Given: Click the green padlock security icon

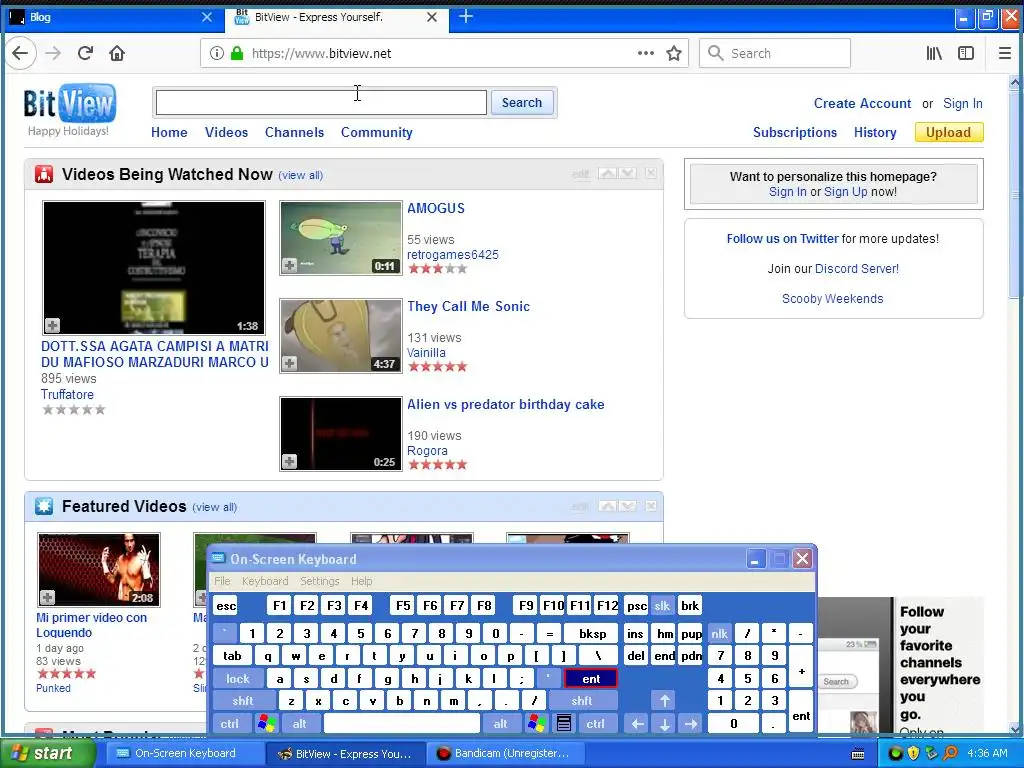Looking at the screenshot, I should pyautogui.click(x=237, y=54).
